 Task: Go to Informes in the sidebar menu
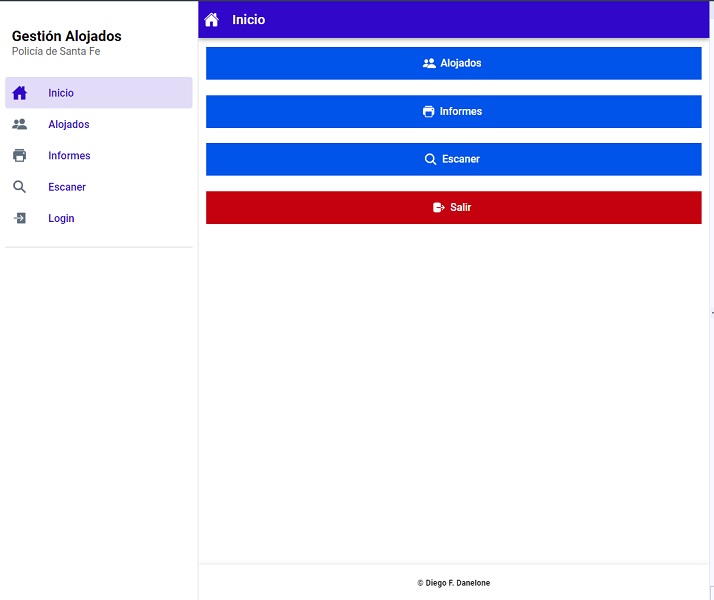click(x=69, y=156)
